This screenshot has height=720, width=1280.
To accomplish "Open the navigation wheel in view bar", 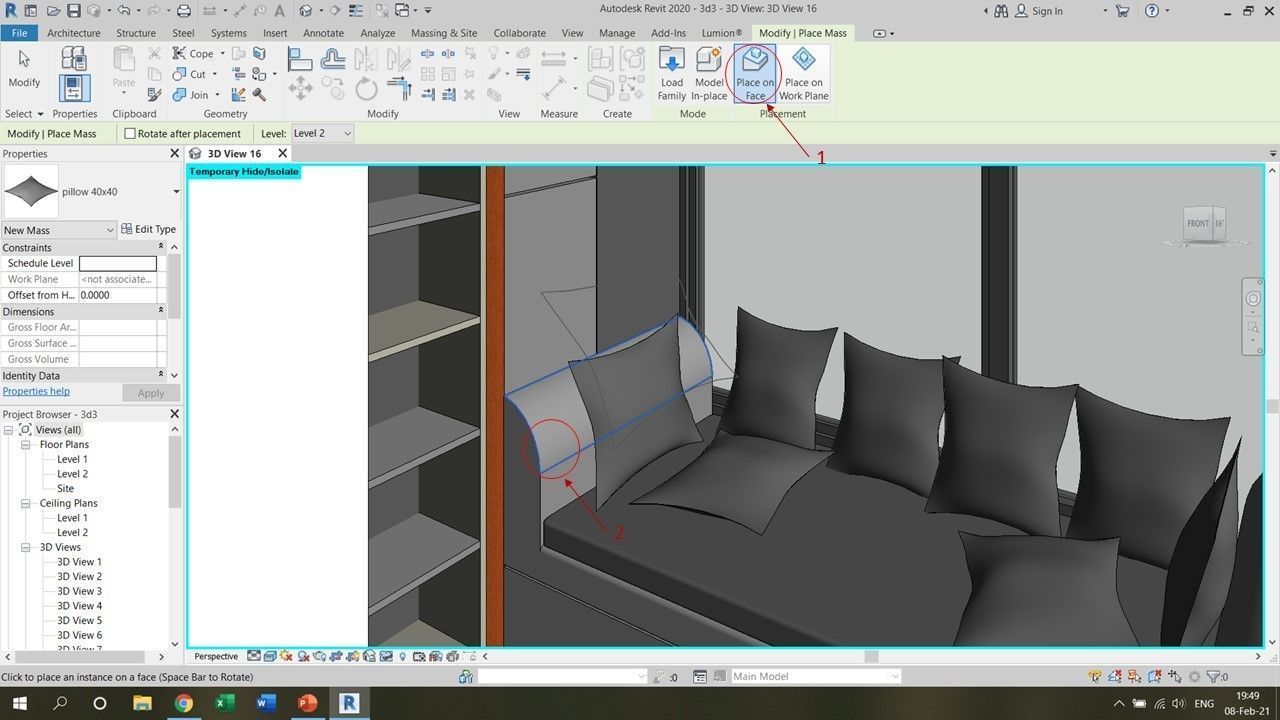I will (x=1253, y=299).
